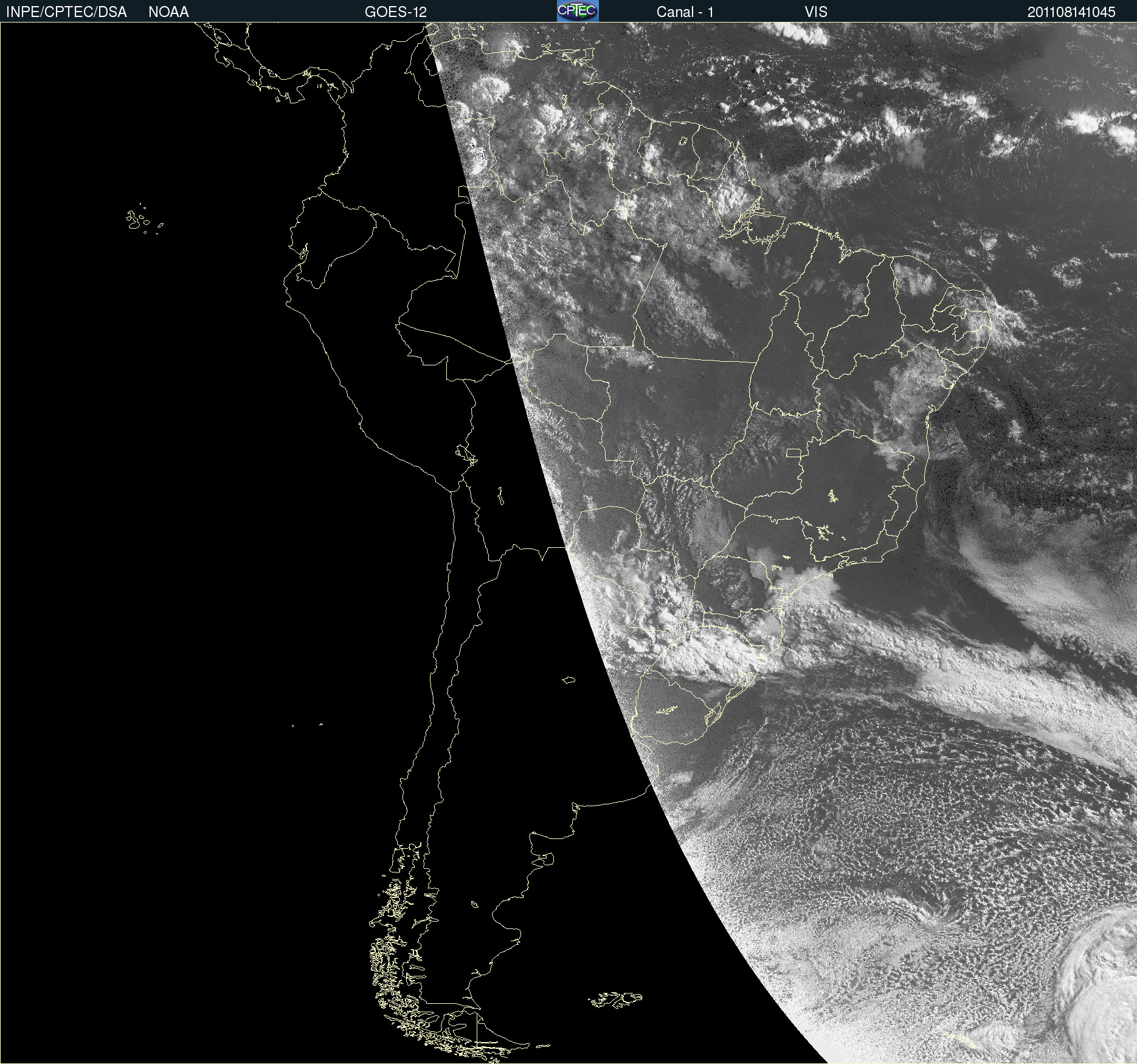Click the INPE/CPTEC/DSA header text
The height and width of the screenshot is (1064, 1137).
coord(66,12)
